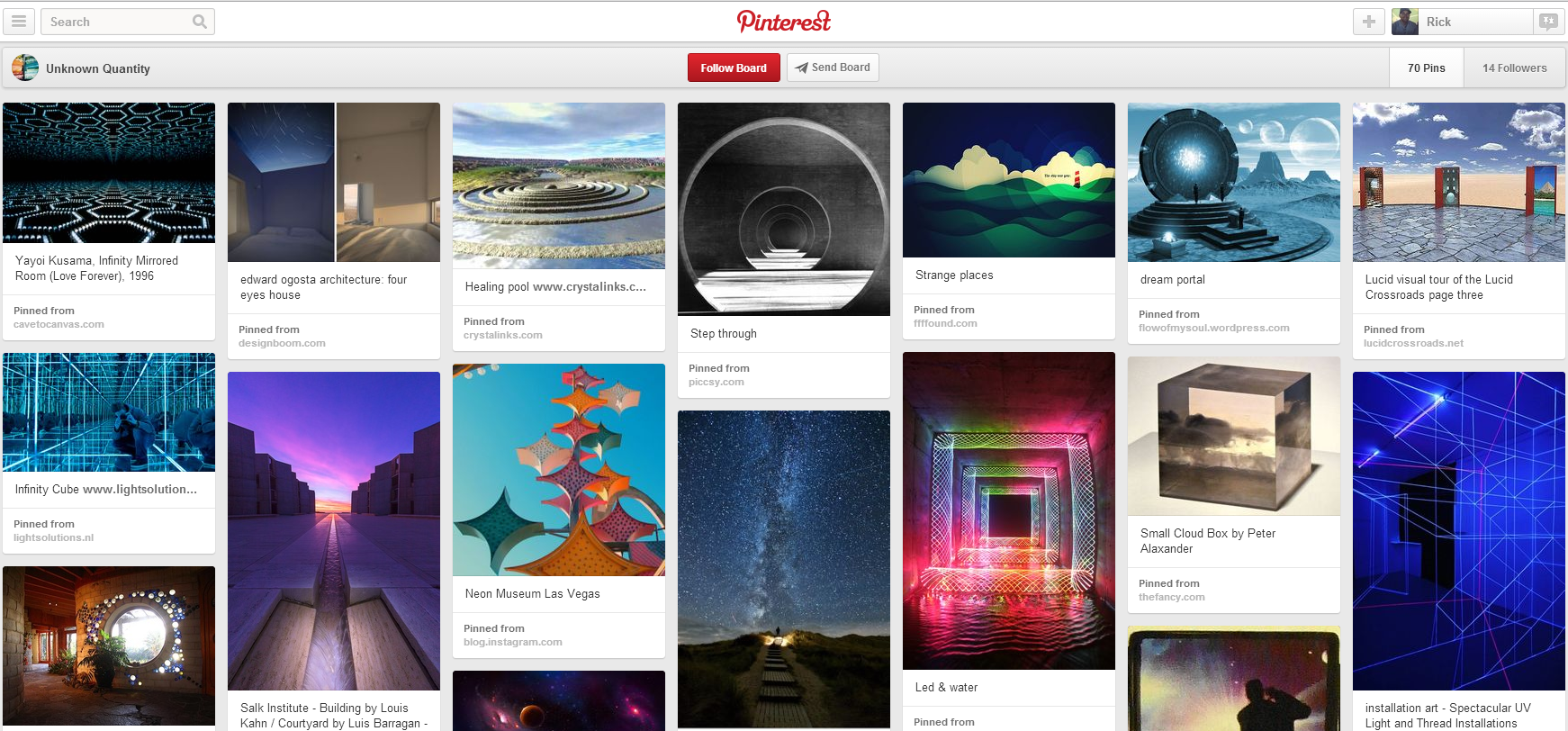Click Rick's profile avatar picture
The width and height of the screenshot is (1568, 731).
[1405, 22]
